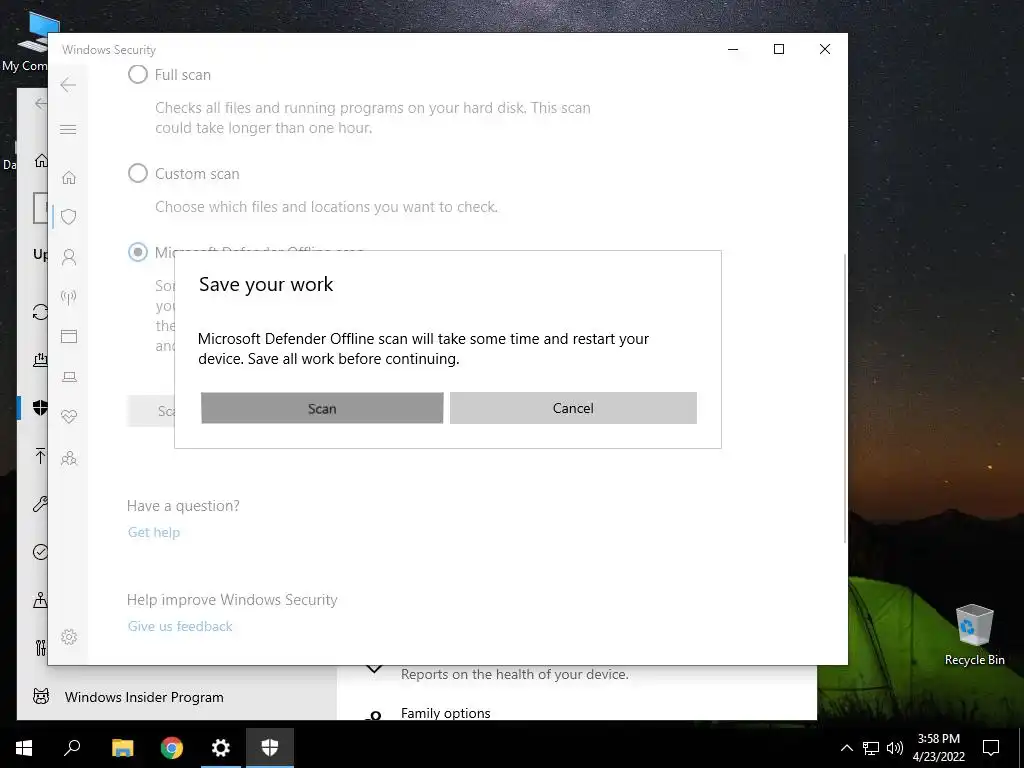Open For developers icon in Settings sidebar

coord(40,647)
